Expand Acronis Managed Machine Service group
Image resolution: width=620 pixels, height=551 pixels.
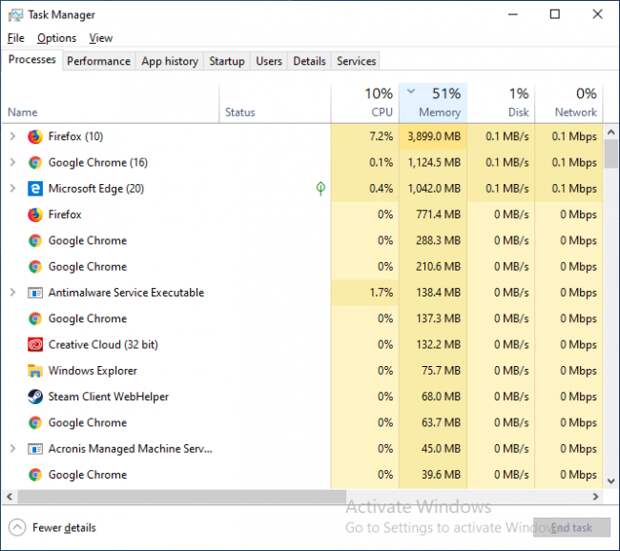pos(13,449)
